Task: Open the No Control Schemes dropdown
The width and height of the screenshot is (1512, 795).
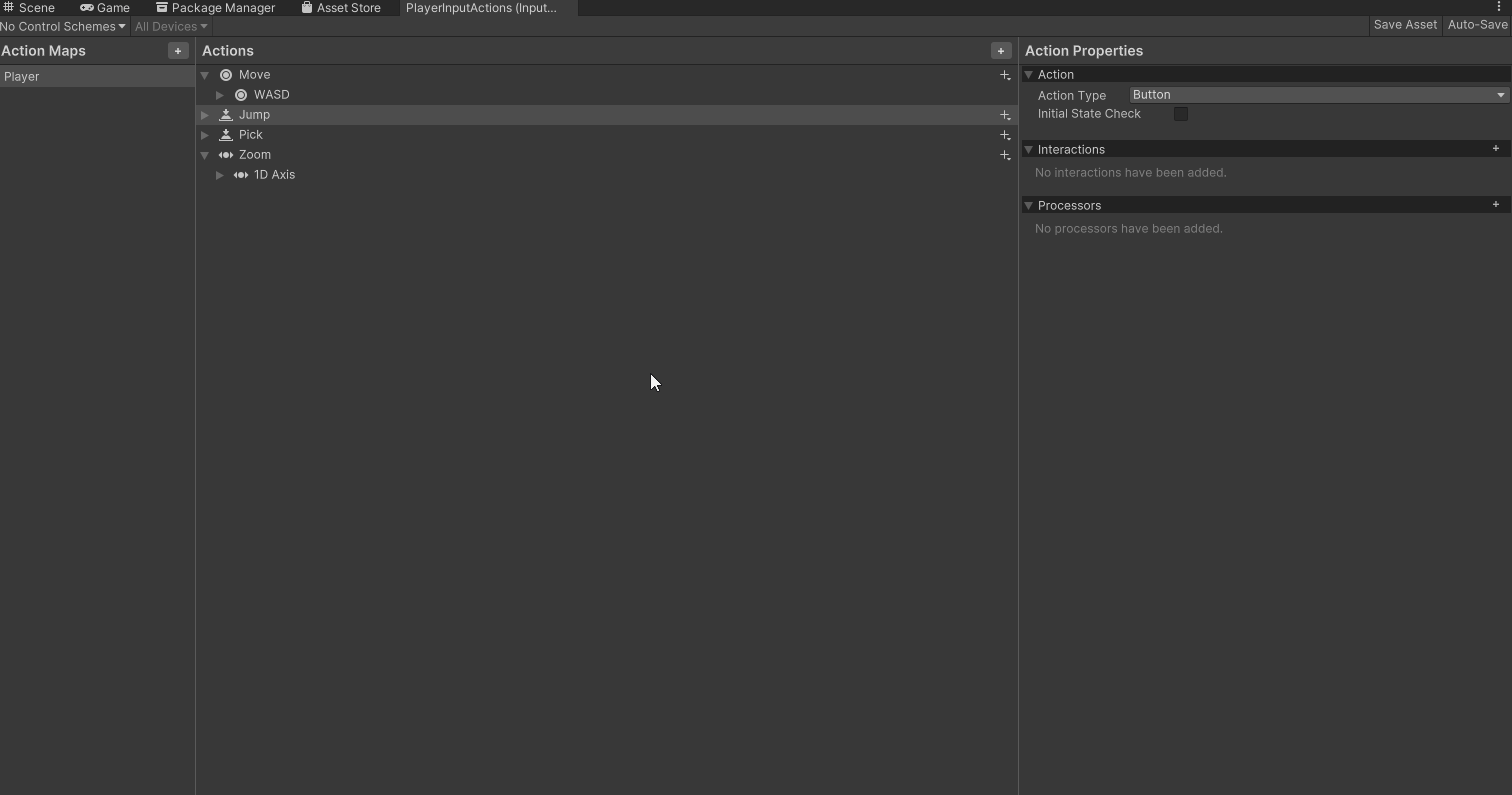Action: (63, 27)
